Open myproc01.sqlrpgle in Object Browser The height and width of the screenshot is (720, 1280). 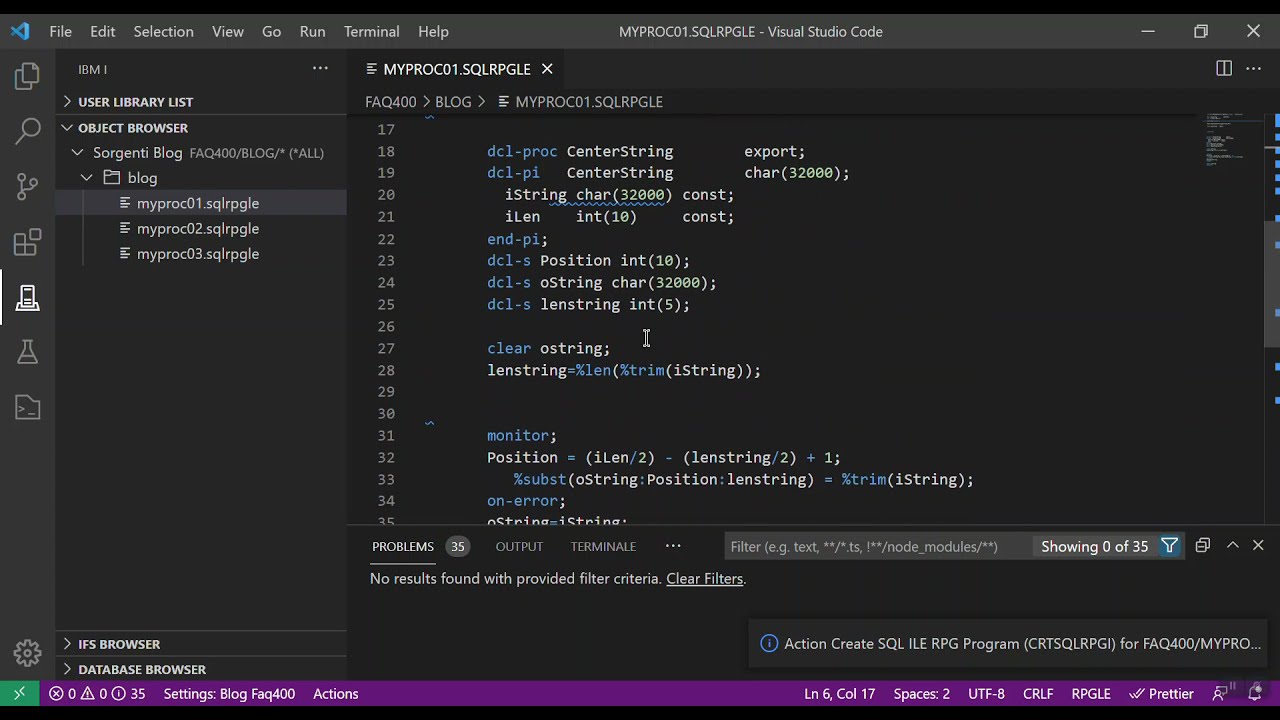[198, 203]
